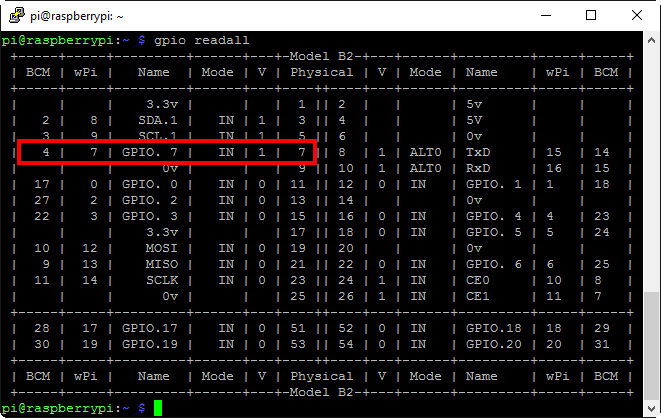661x418 pixels.
Task: Click the top 'Physical' column header
Action: point(322,72)
